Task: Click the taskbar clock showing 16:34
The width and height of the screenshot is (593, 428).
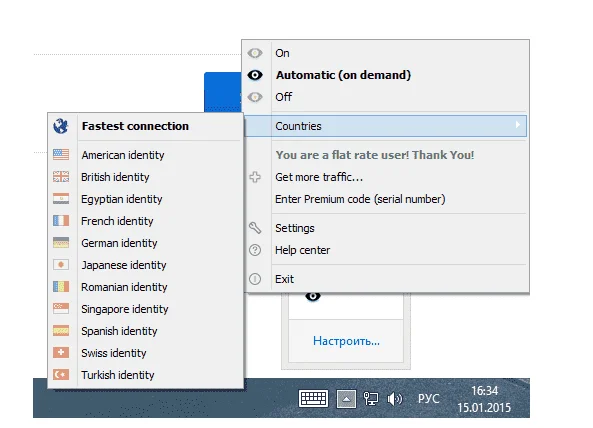Action: [x=484, y=399]
